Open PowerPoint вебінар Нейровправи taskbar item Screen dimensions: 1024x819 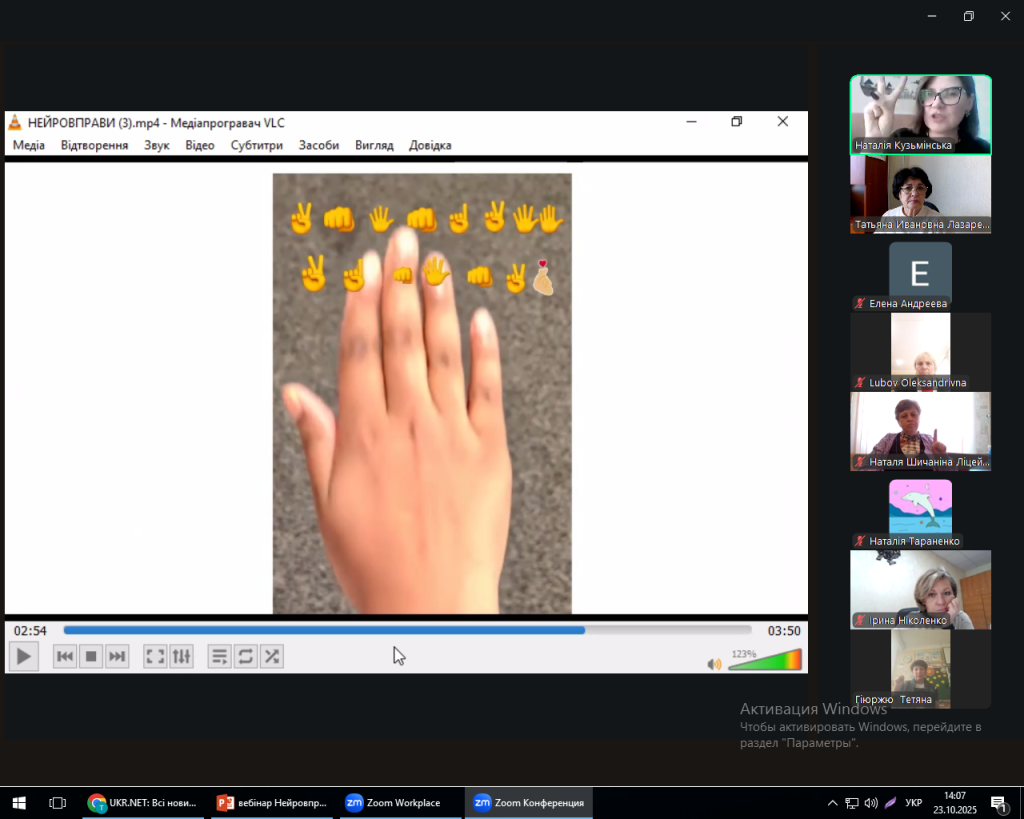271,803
